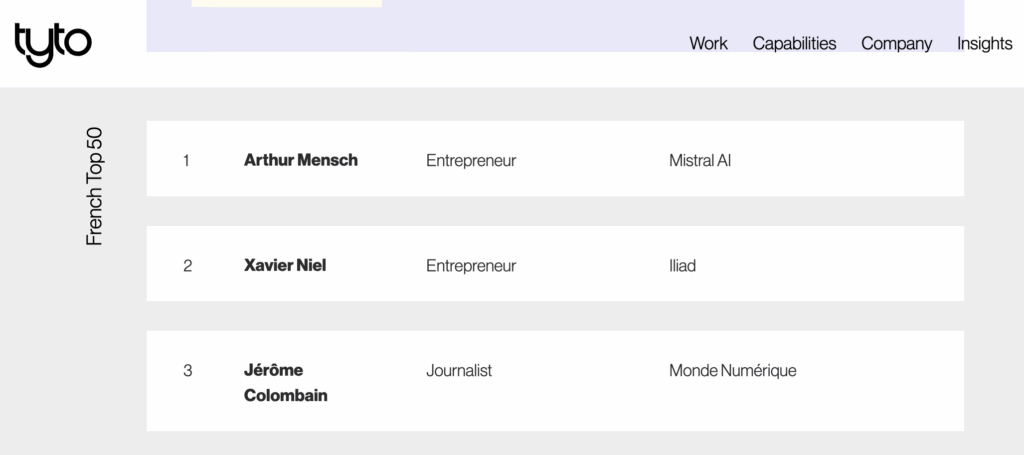The width and height of the screenshot is (1024, 455).
Task: Click rank number 3 in the list
Action: [187, 371]
